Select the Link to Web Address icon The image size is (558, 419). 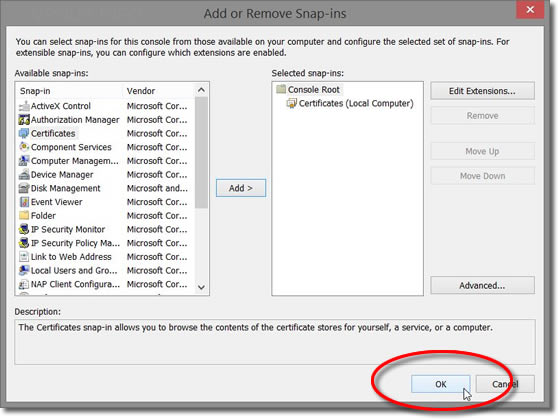tap(24, 257)
